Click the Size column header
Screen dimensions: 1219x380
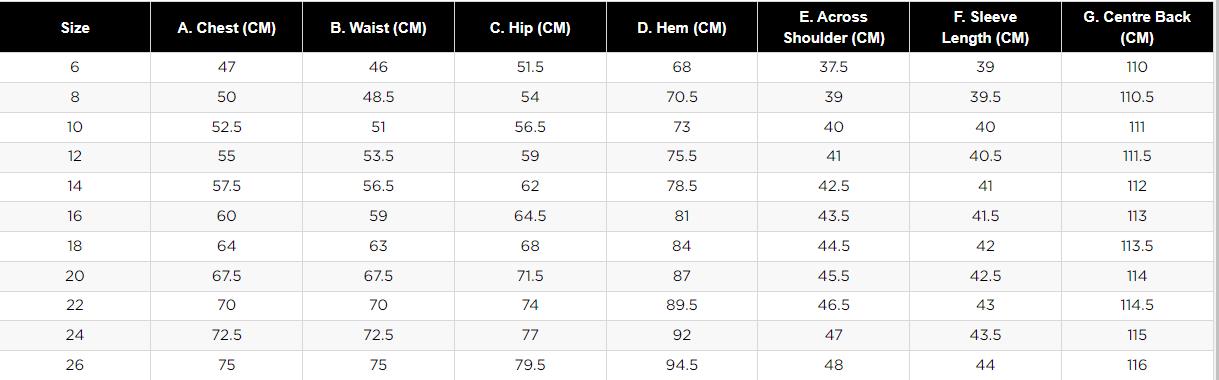click(x=75, y=28)
